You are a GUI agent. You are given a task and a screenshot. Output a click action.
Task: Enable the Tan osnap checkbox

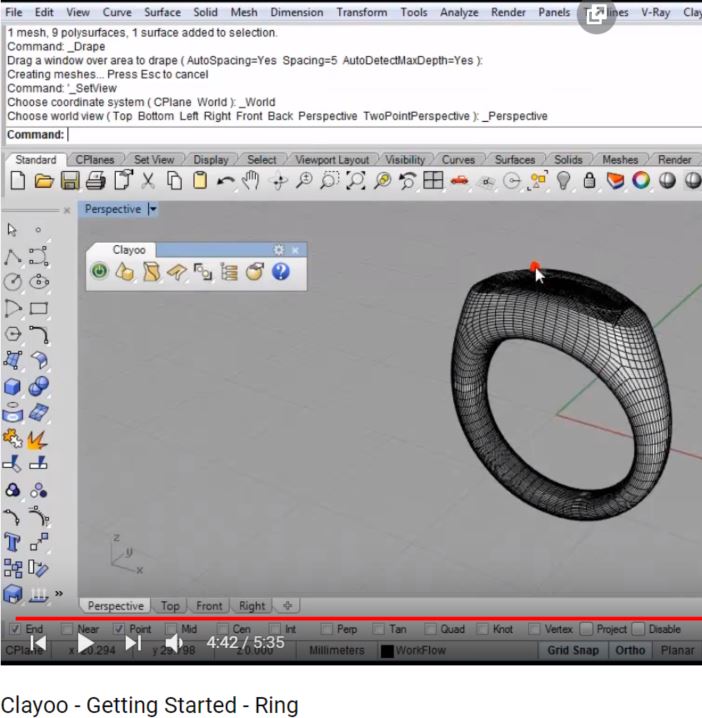click(378, 629)
